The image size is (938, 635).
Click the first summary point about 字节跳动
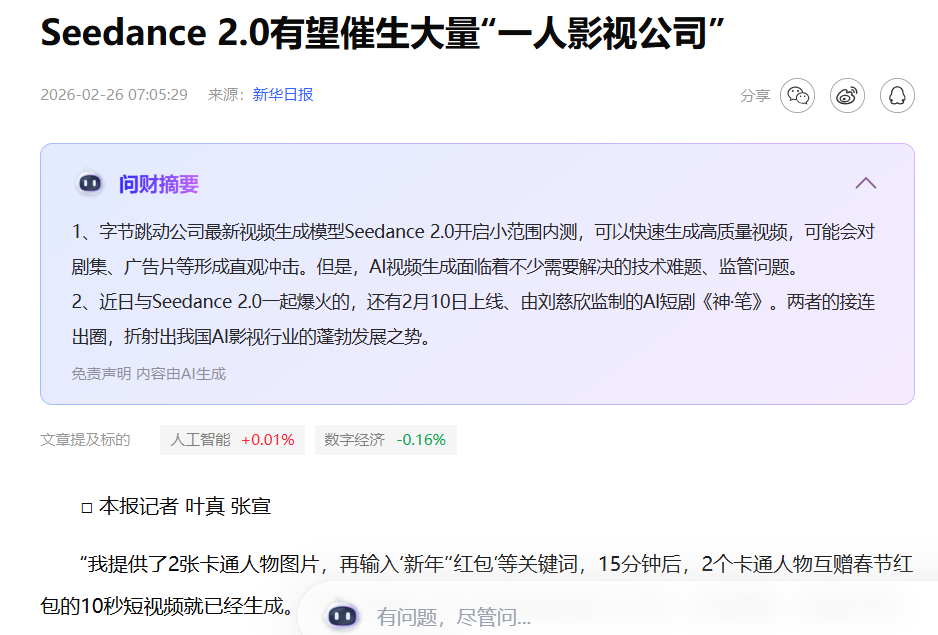tap(473, 250)
